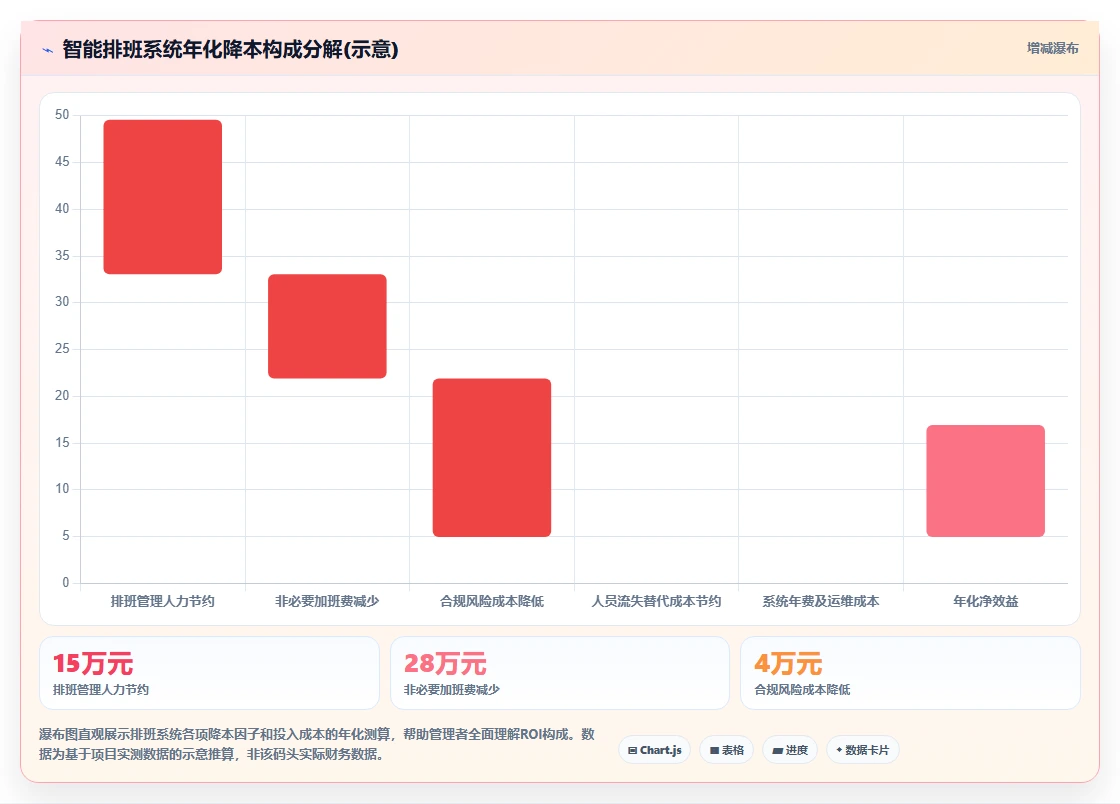The image size is (1120, 804).
Task: Click the 表格 tag chip
Action: [x=726, y=750]
